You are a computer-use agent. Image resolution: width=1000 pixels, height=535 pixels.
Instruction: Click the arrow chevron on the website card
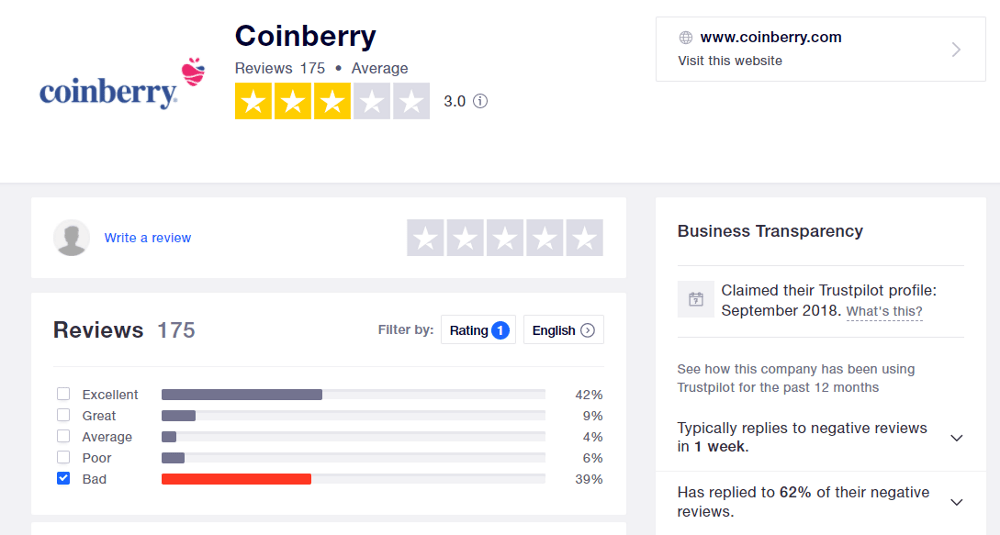(x=955, y=50)
